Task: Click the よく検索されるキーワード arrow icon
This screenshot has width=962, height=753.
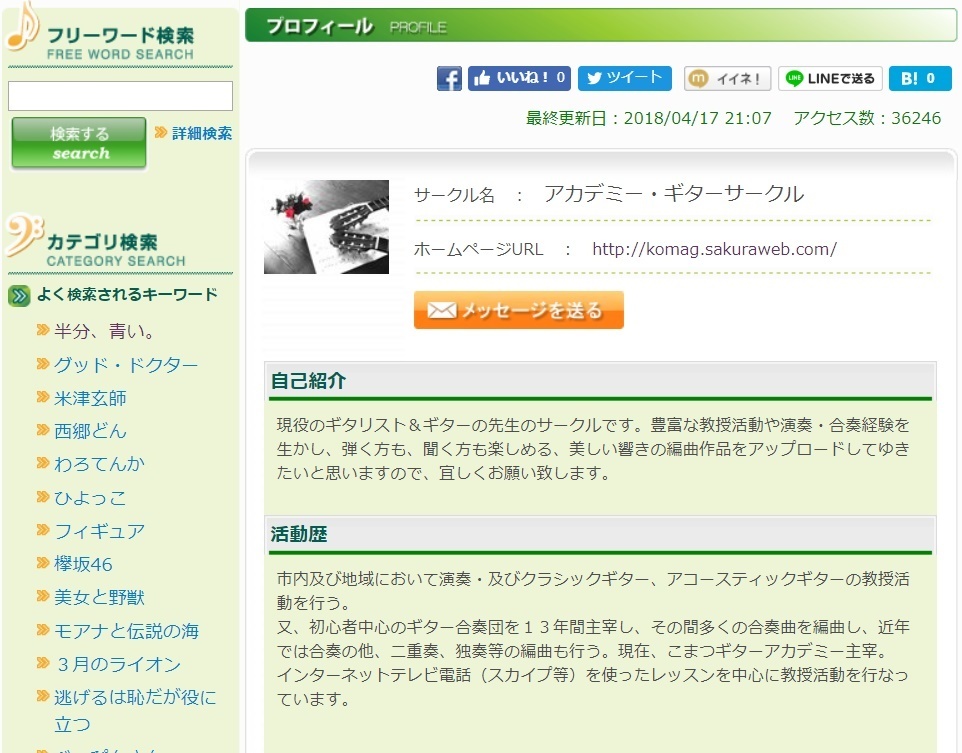Action: [19, 295]
